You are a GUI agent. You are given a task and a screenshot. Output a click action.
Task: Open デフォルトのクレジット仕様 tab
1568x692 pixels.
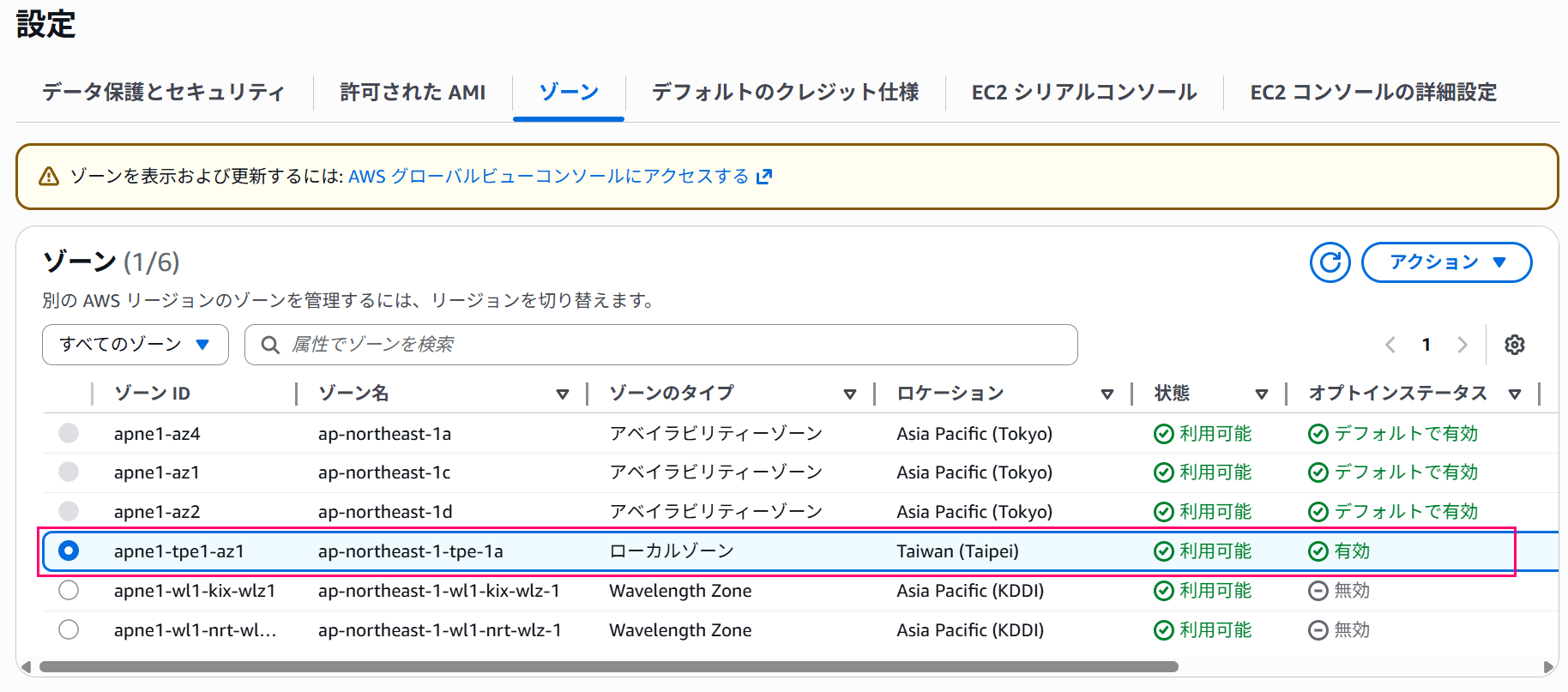(785, 93)
